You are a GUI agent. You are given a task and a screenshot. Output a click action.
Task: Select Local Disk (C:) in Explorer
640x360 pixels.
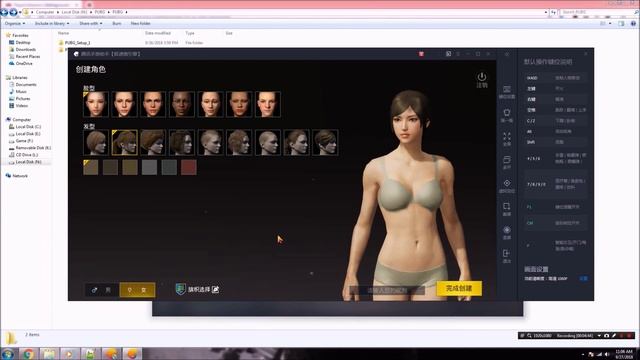click(x=28, y=127)
